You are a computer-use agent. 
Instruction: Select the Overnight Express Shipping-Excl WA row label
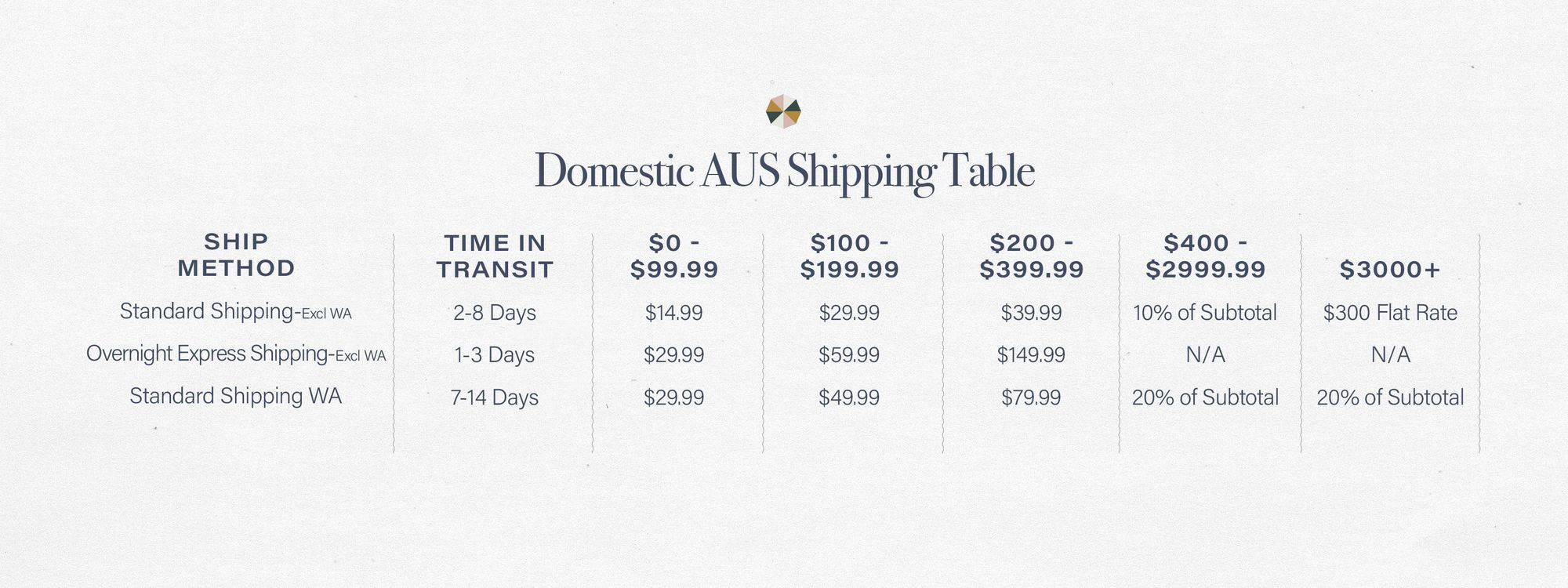click(x=235, y=354)
